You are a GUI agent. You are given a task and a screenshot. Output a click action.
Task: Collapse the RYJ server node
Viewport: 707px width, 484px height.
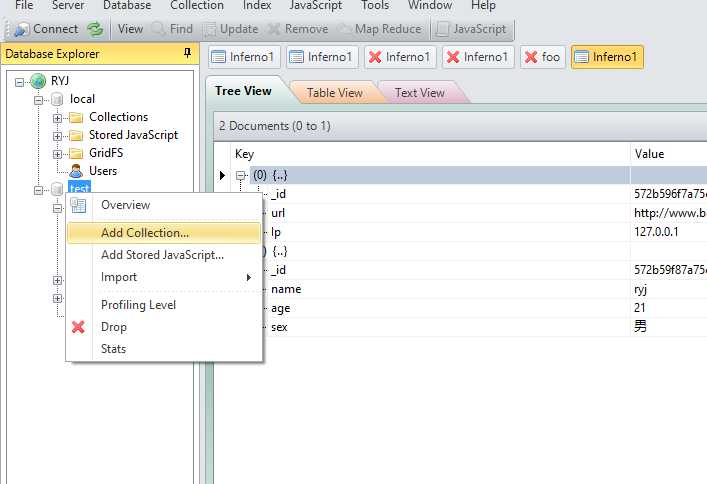[19, 82]
